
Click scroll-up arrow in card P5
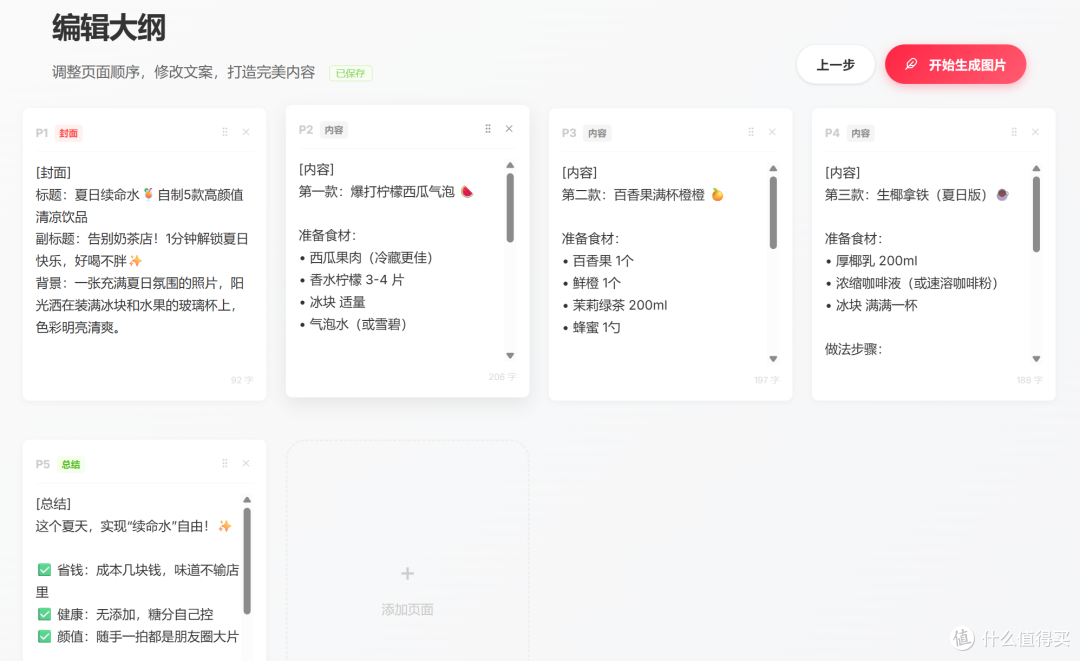[x=247, y=500]
